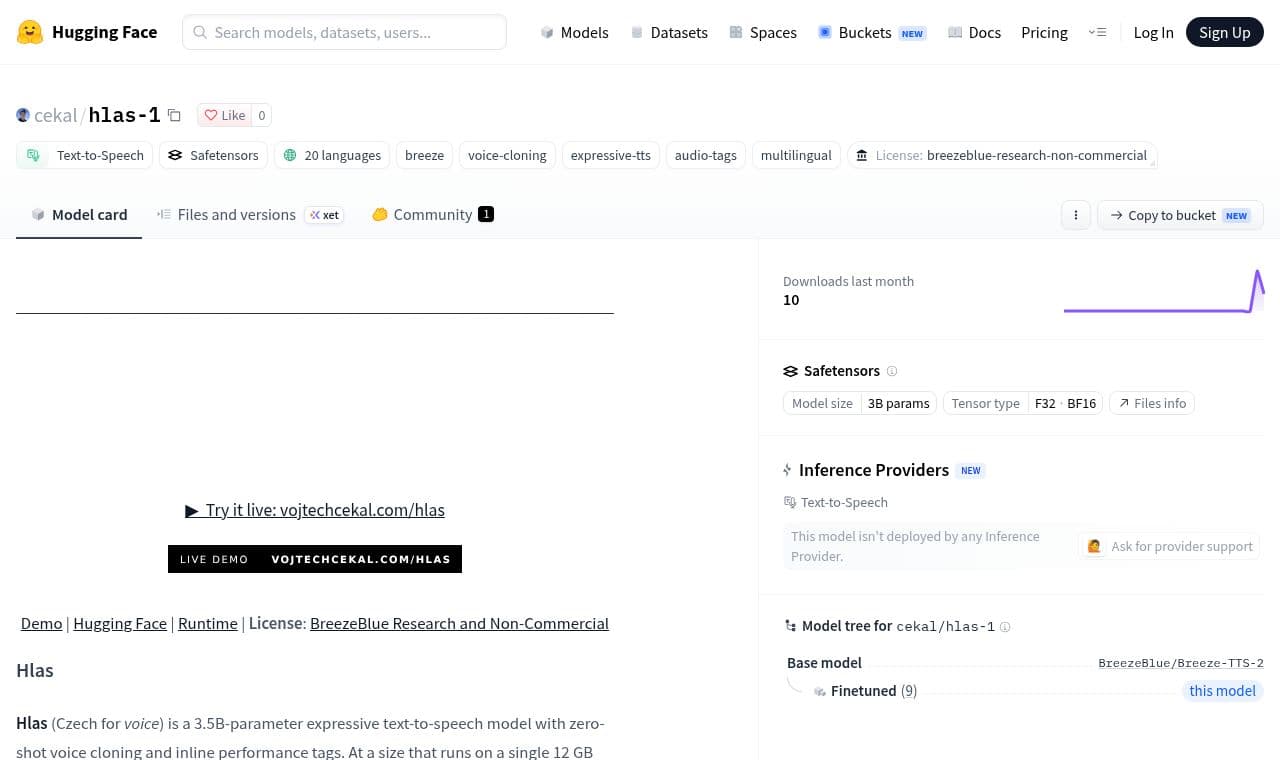1280x760 pixels.
Task: Focus the search models input field
Action: point(344,32)
